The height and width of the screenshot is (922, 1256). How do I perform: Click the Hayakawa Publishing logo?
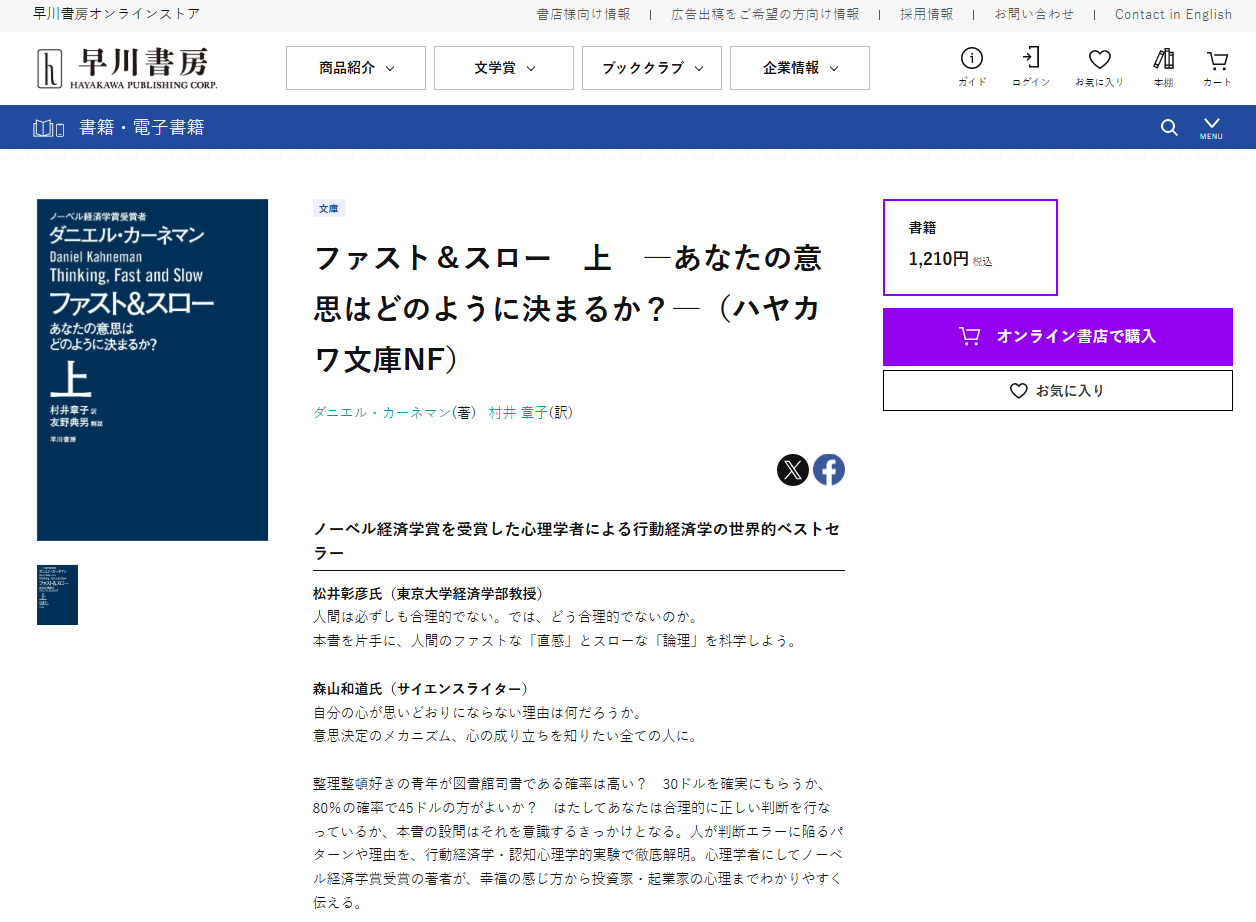pyautogui.click(x=126, y=68)
